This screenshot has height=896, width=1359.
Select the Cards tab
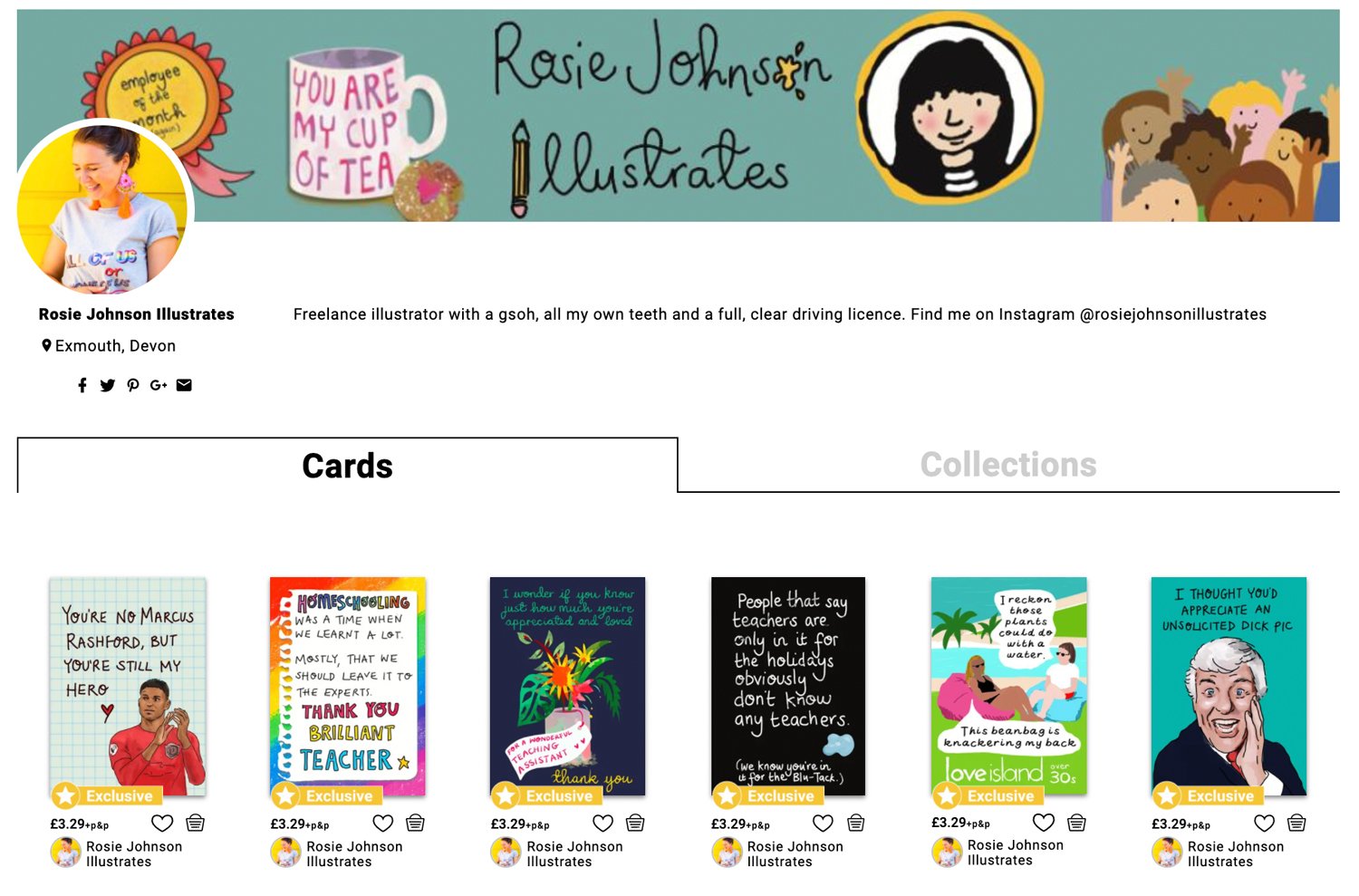(347, 466)
